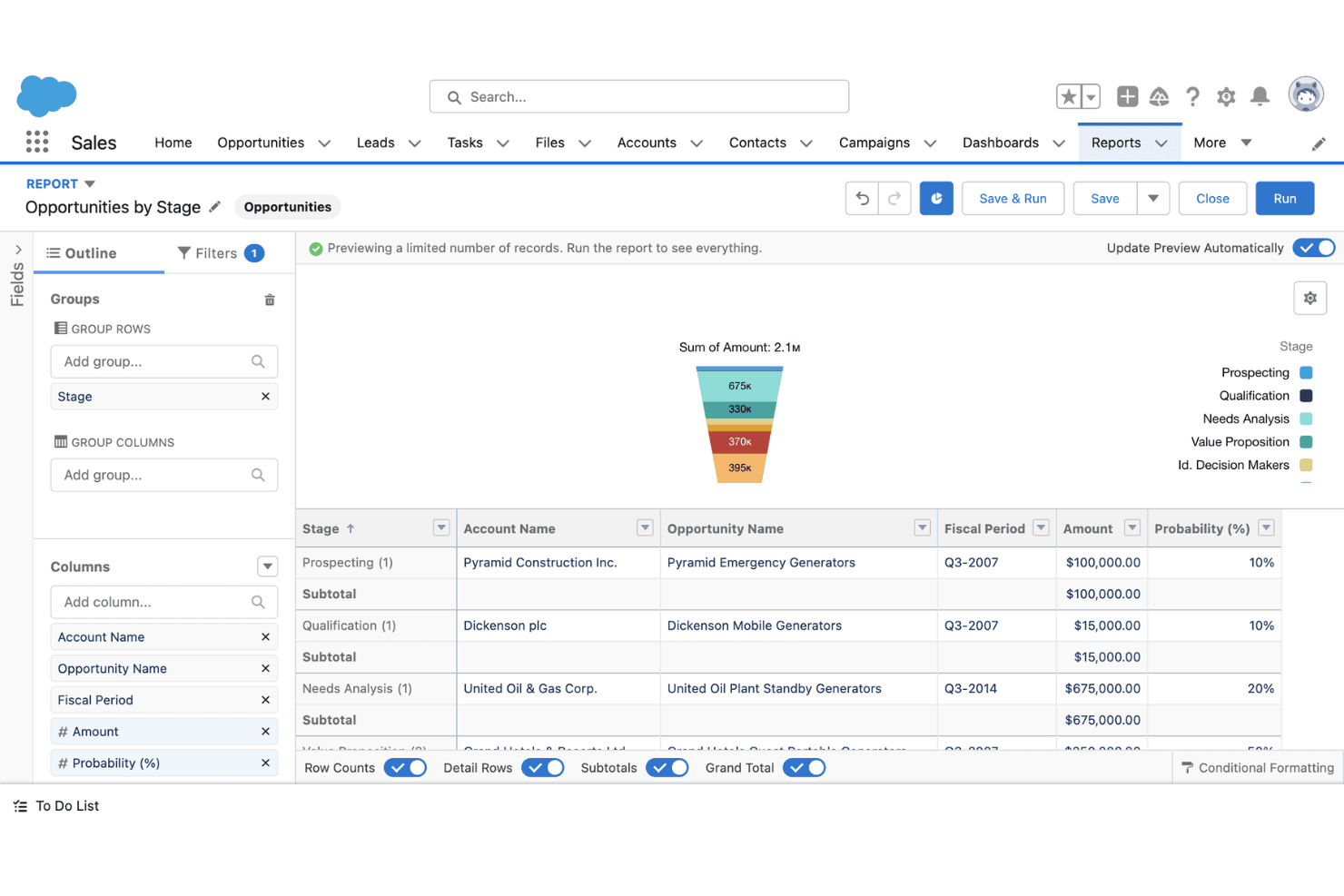Go to the Home tab
The width and height of the screenshot is (1344, 896).
pyautogui.click(x=173, y=143)
